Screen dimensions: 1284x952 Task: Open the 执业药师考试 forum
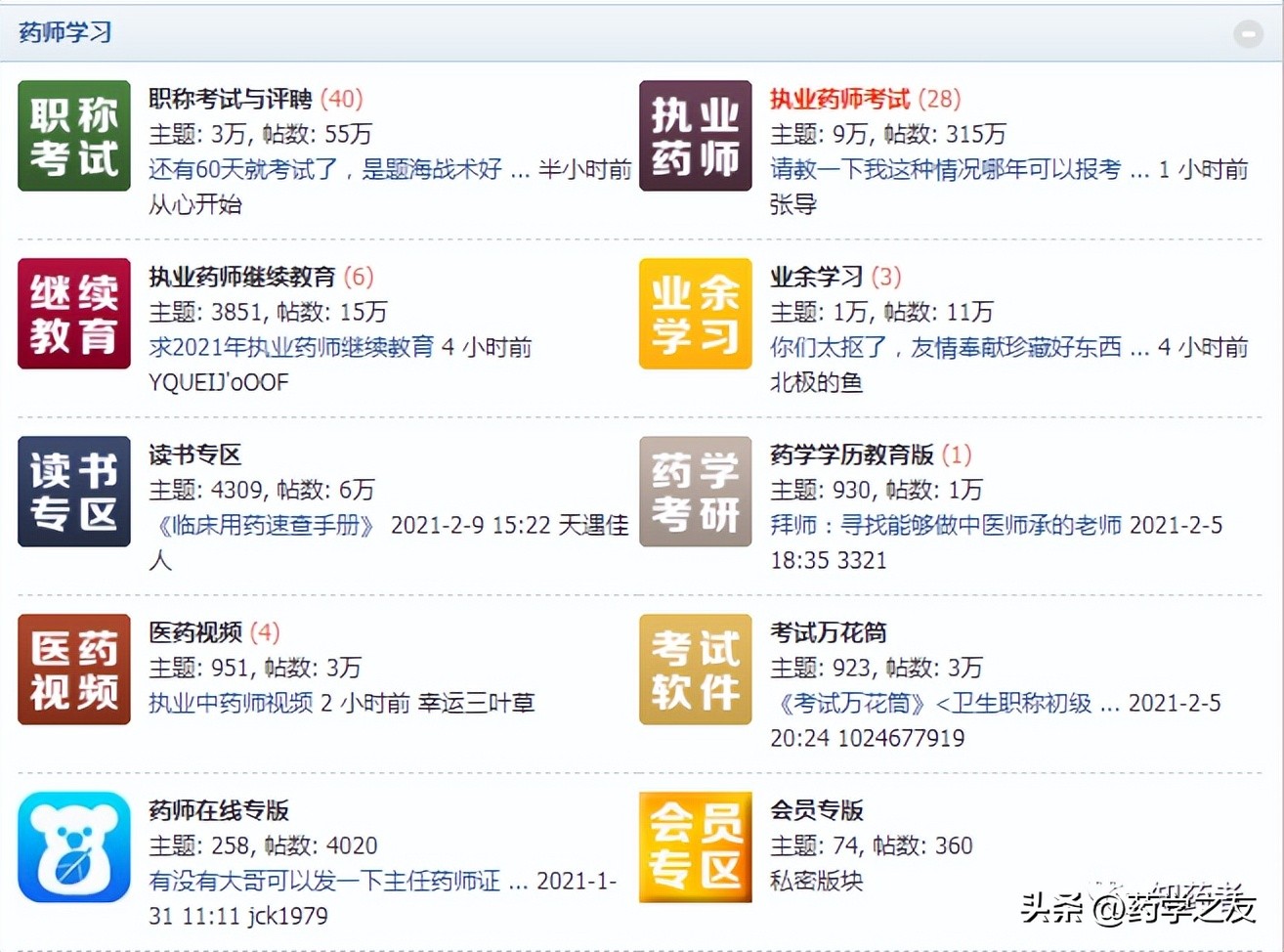click(840, 98)
